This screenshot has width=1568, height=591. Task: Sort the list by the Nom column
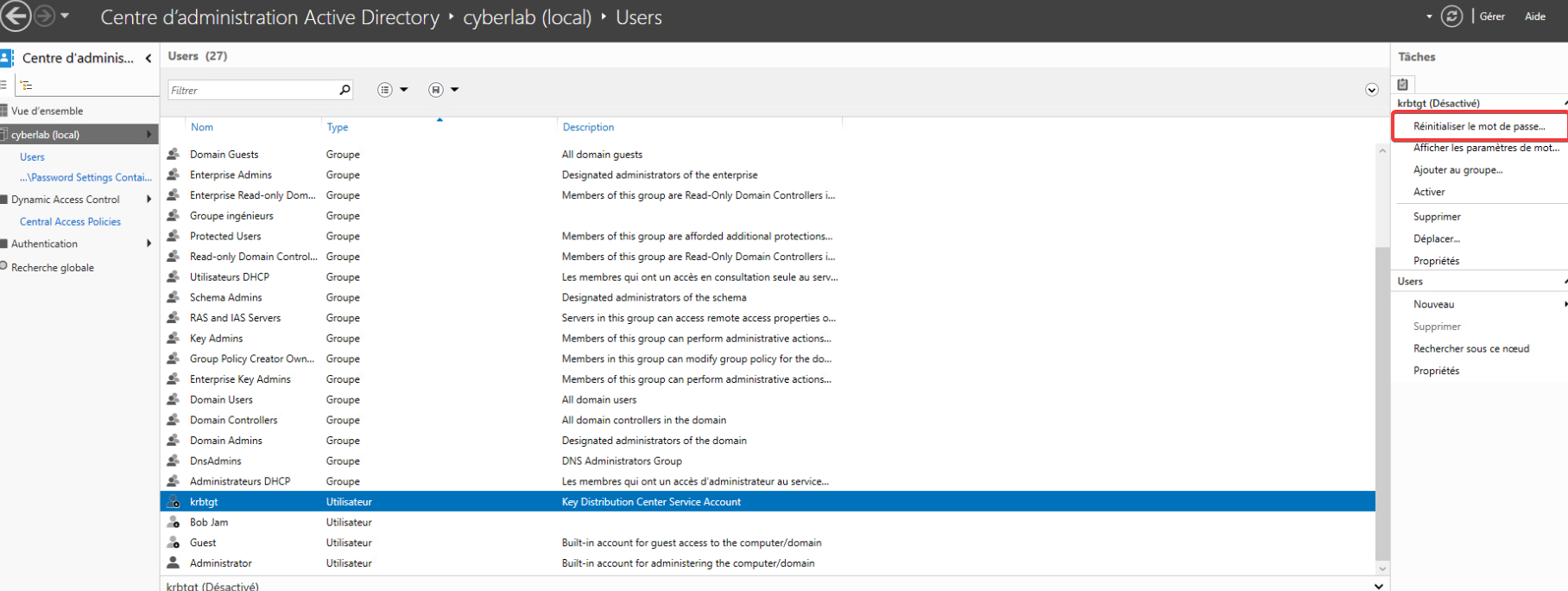coord(202,127)
